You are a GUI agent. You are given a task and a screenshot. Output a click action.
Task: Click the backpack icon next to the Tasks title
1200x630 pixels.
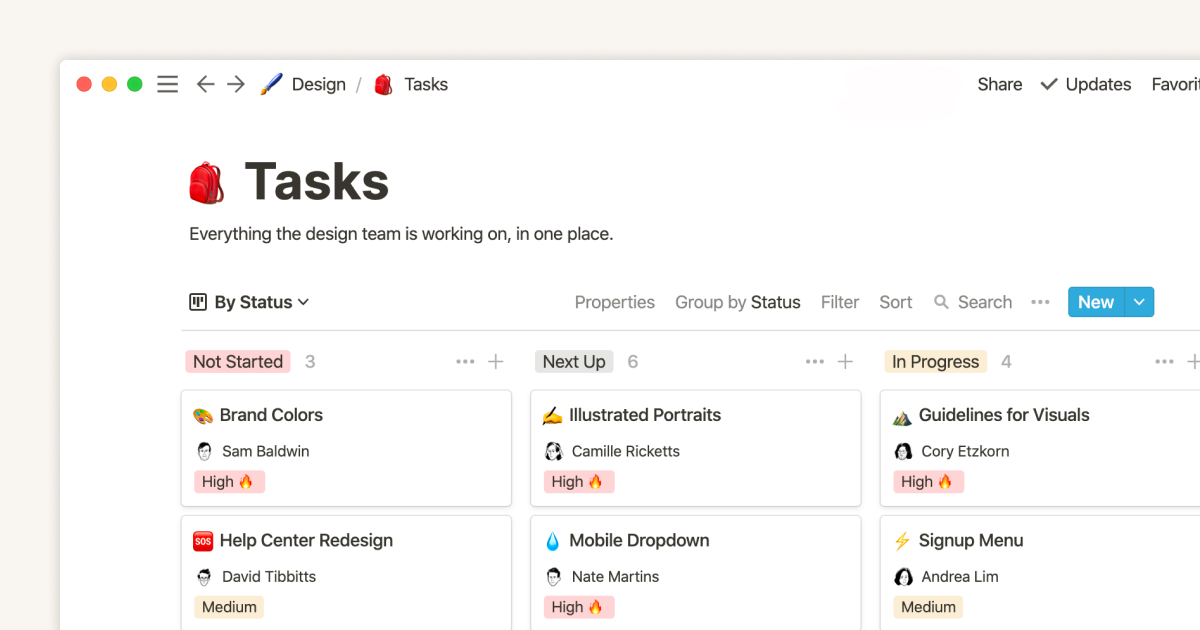(x=206, y=181)
